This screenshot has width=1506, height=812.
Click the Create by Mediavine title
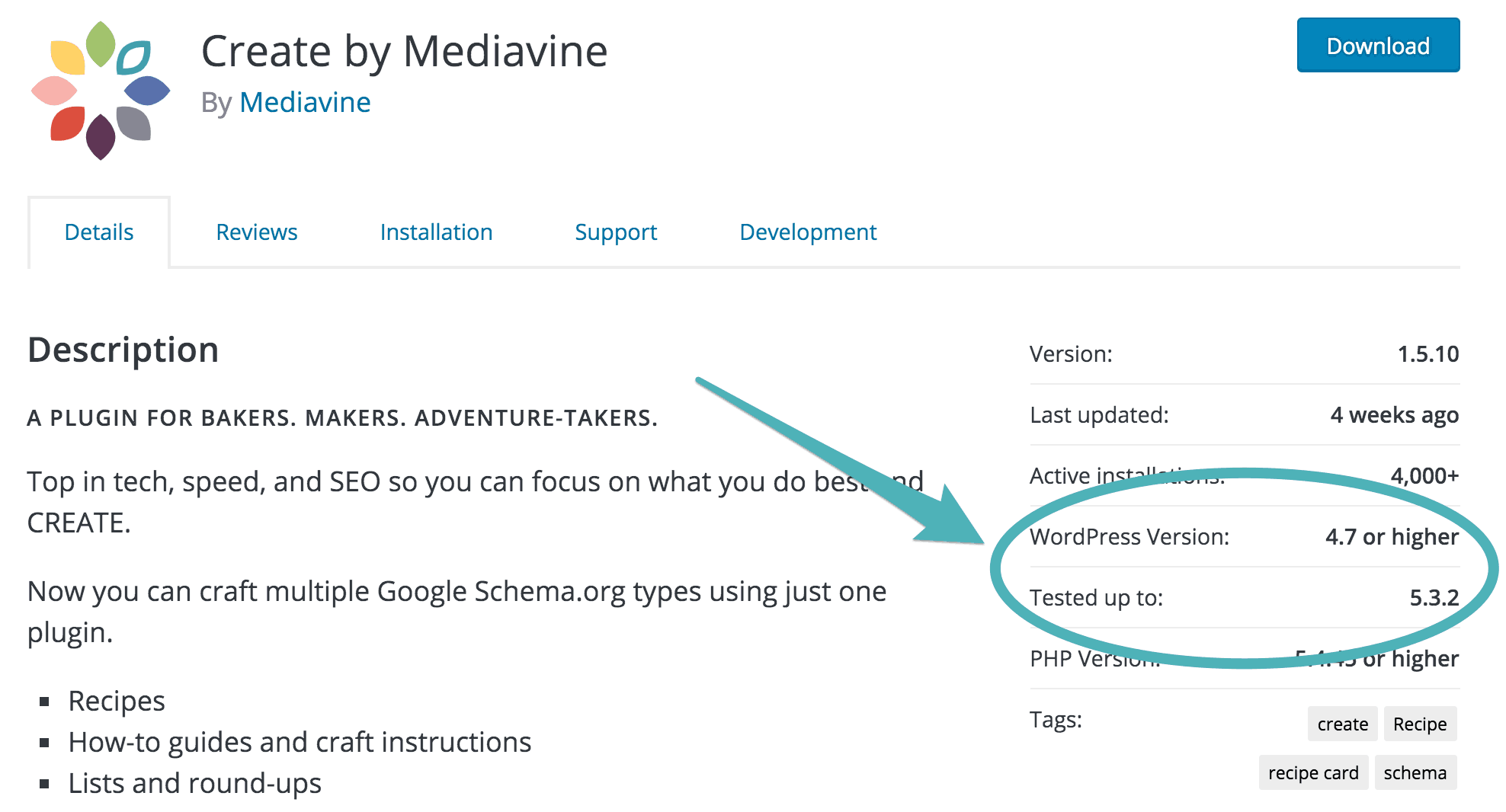(404, 52)
